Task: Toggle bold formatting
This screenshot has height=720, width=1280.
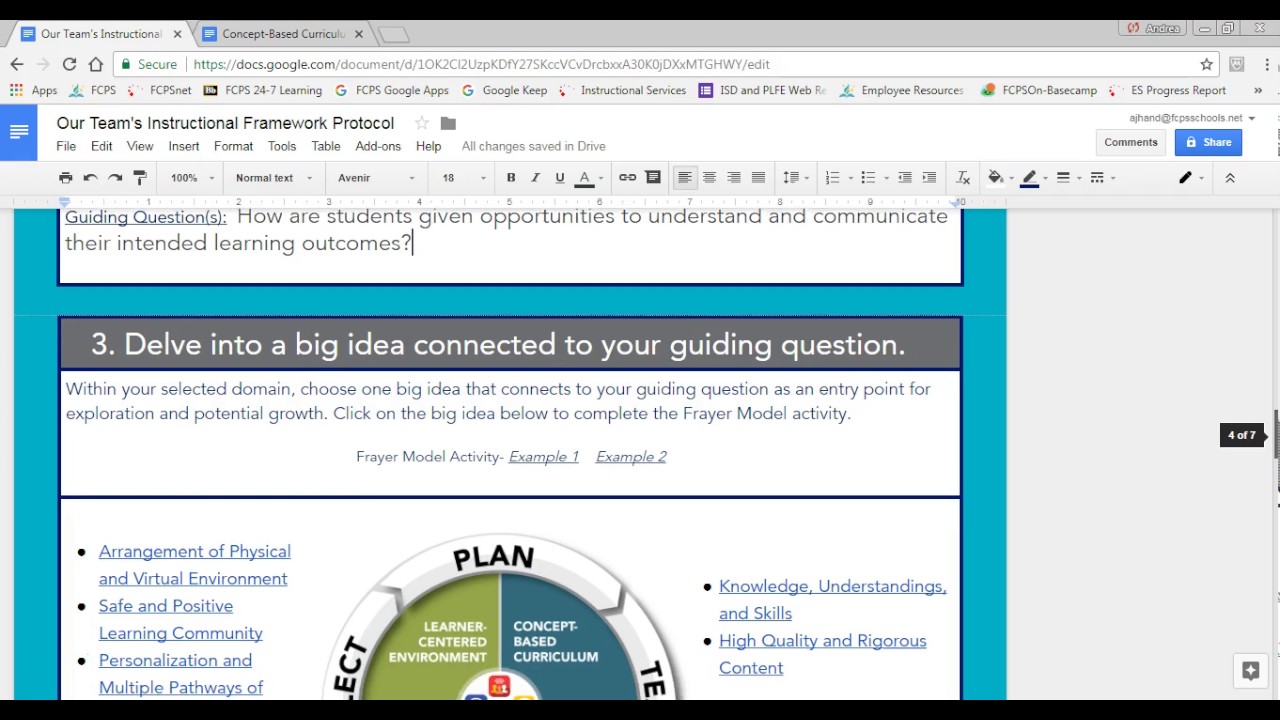Action: (x=511, y=178)
